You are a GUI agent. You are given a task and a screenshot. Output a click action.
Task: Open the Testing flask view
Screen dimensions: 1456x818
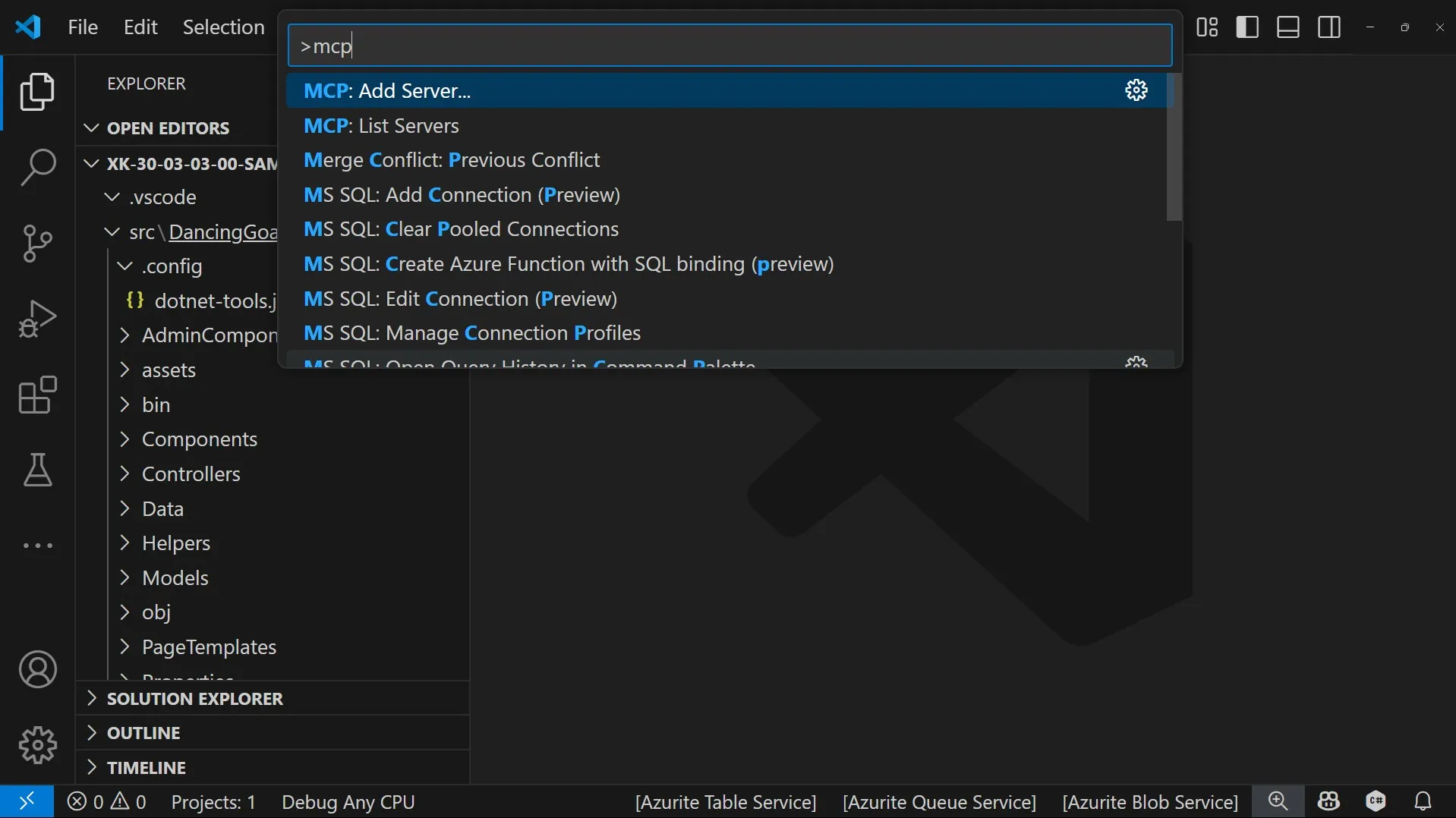[x=37, y=470]
